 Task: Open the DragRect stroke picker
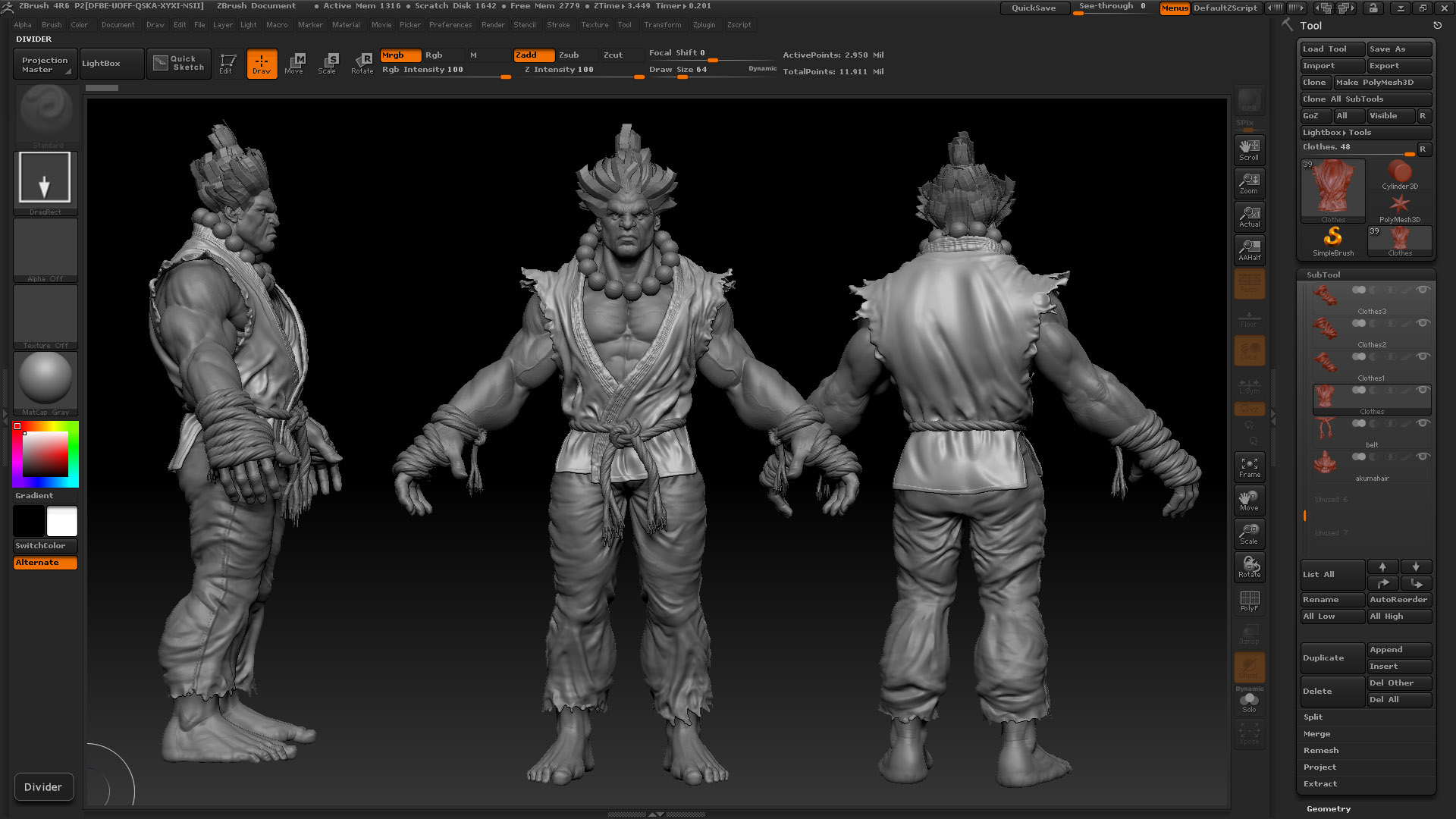(x=45, y=183)
